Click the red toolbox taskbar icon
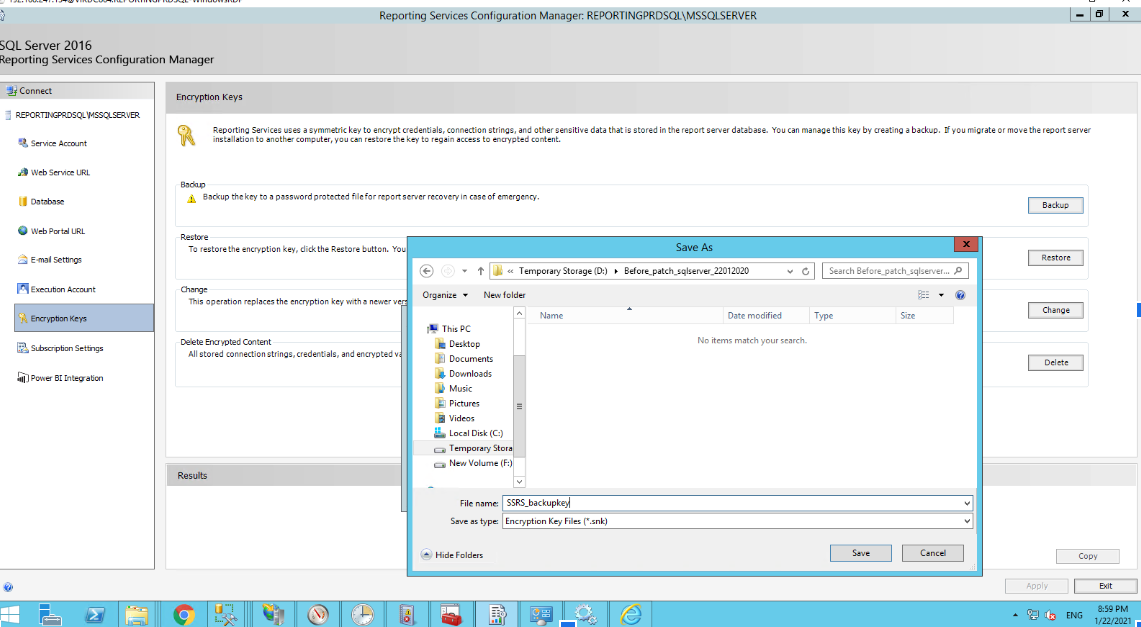Image resolution: width=1141 pixels, height=627 pixels. click(x=453, y=615)
